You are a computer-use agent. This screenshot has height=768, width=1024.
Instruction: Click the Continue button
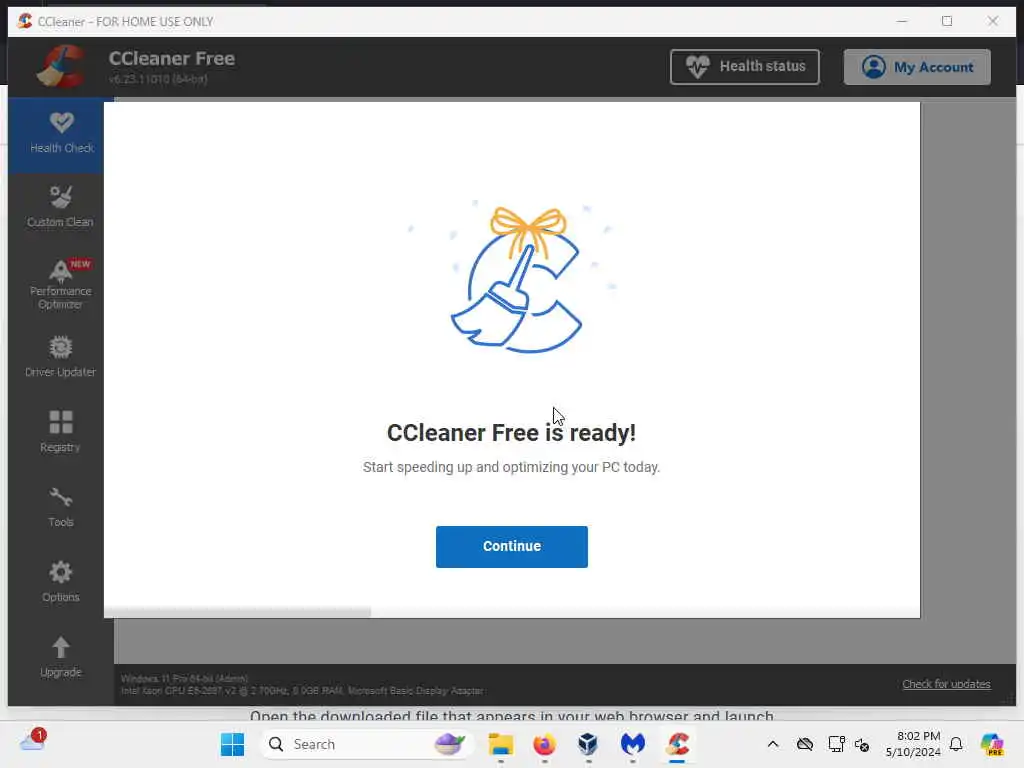pos(511,547)
